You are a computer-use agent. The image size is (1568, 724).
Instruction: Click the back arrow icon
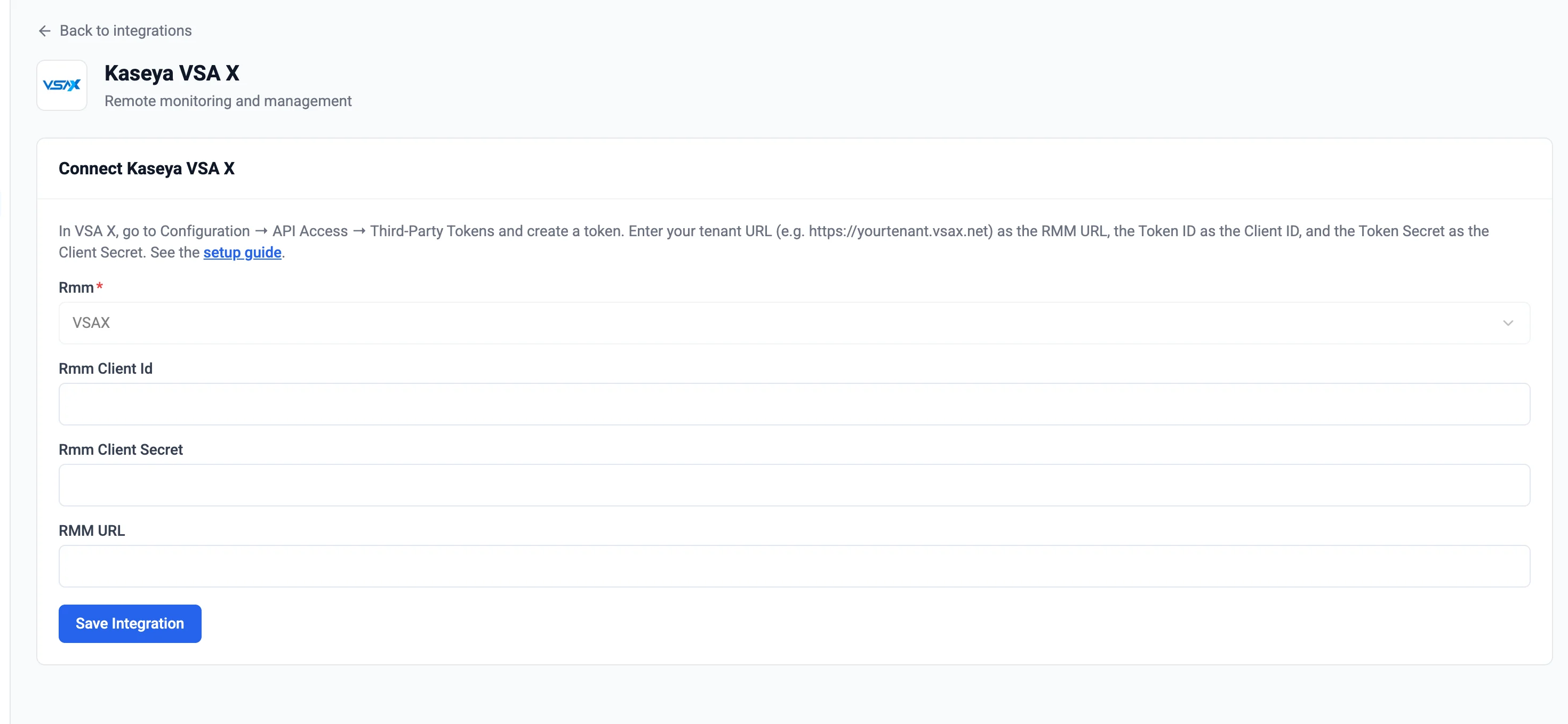(44, 31)
